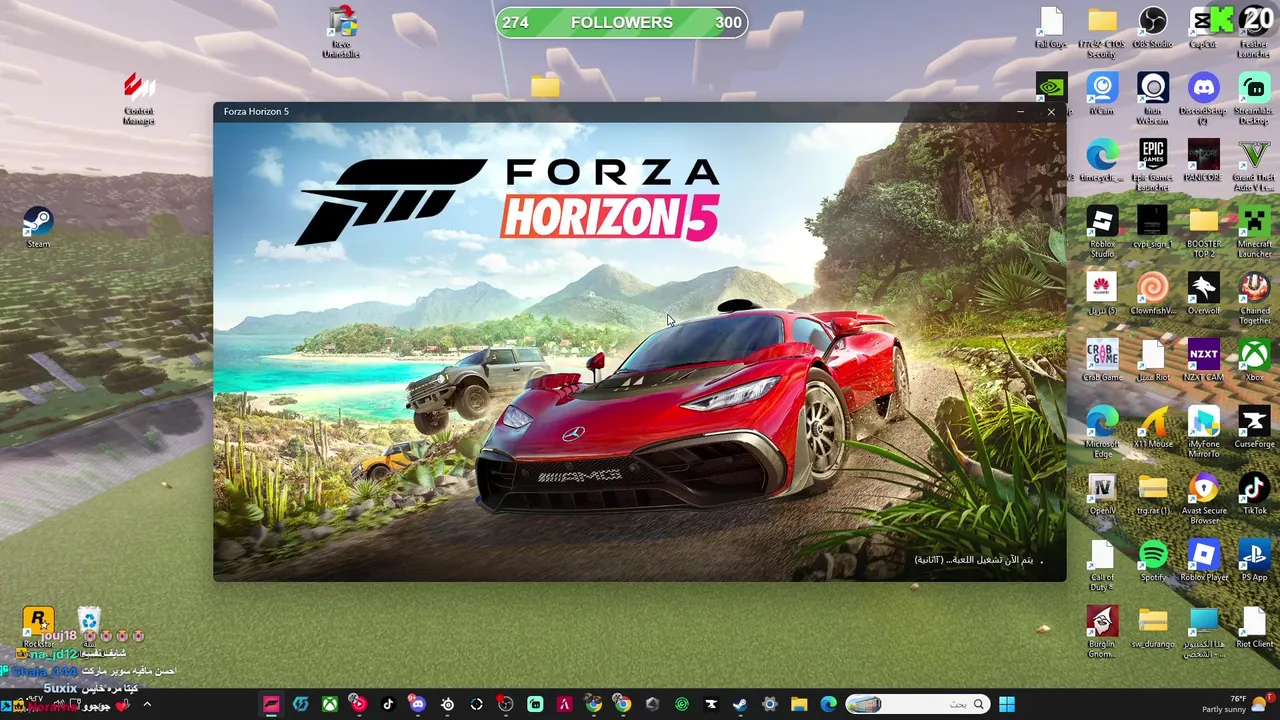Open the ClownfishVoice desktop shortcut

(1152, 295)
